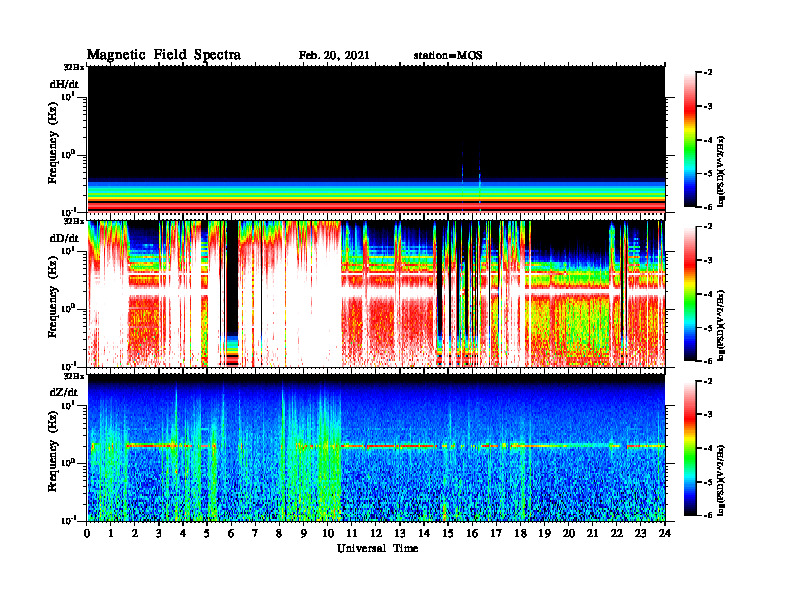Click the "dD/dt" panel label
792x612 pixels.
point(64,238)
